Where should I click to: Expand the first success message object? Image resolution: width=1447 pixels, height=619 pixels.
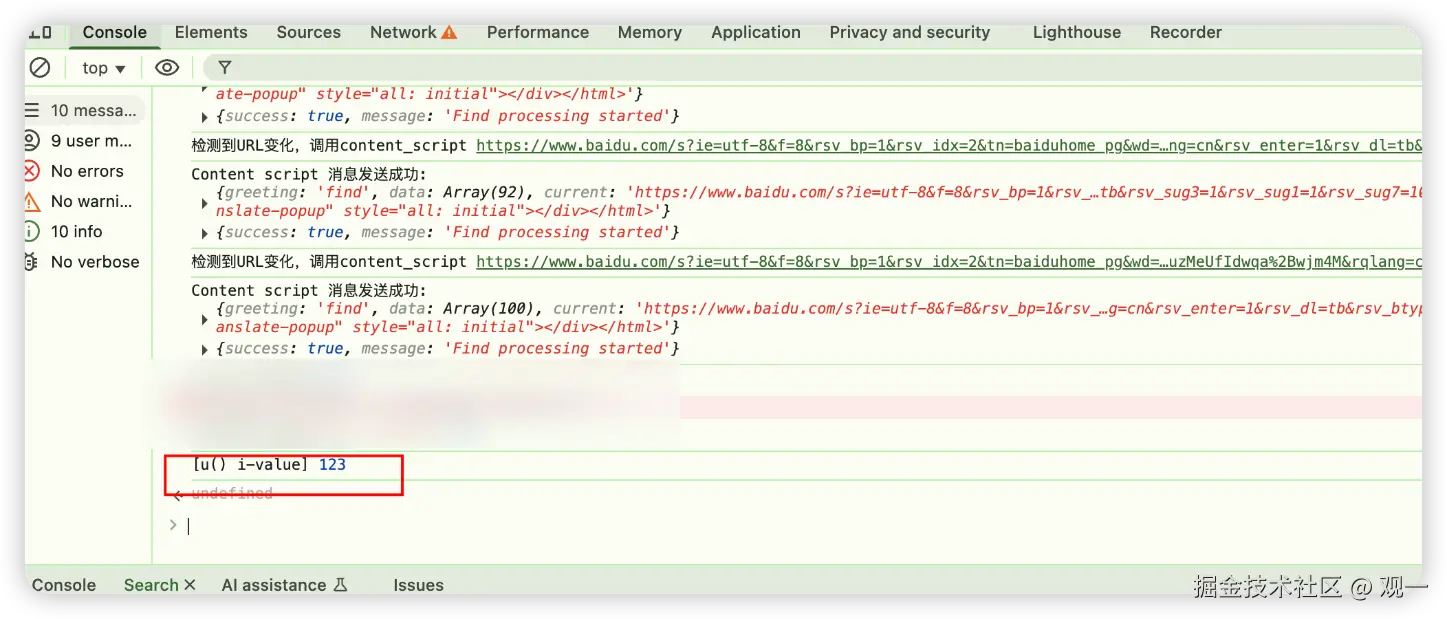point(205,117)
